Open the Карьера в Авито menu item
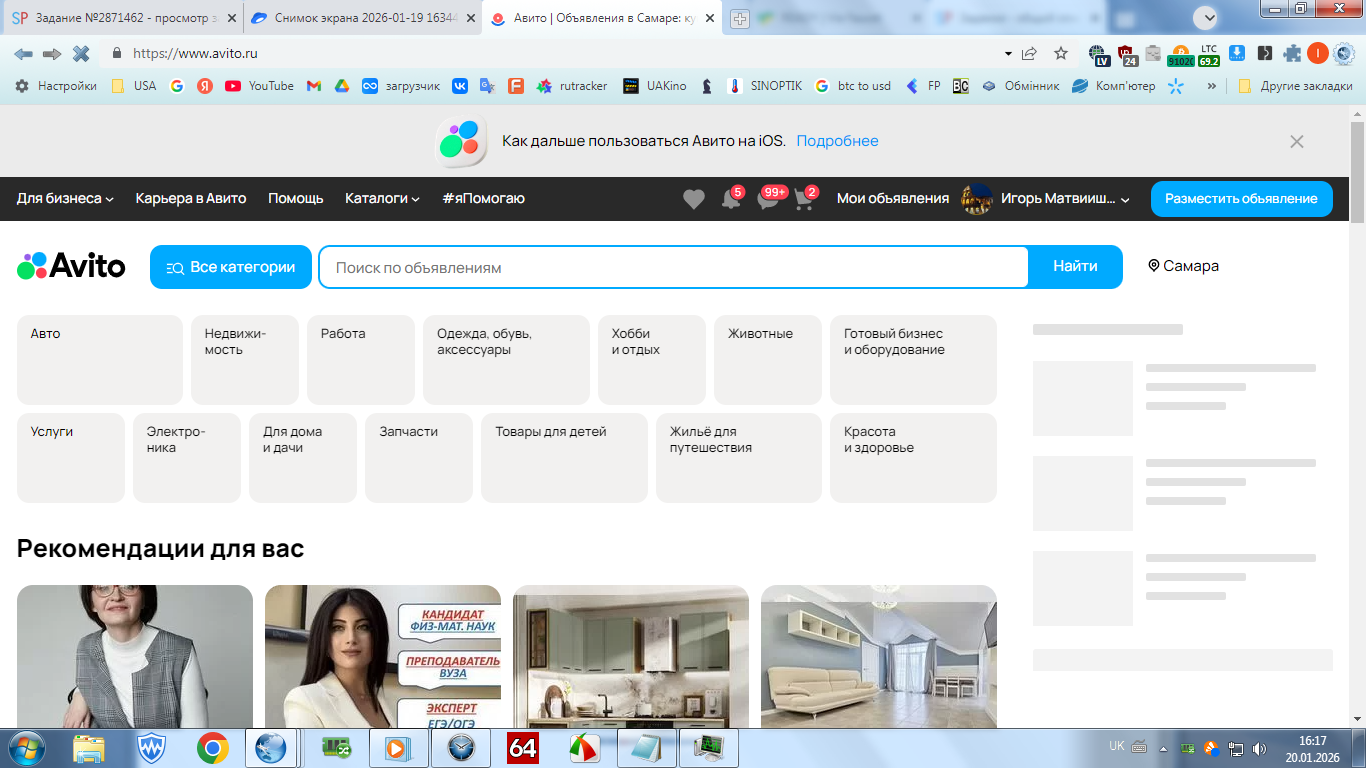 tap(191, 199)
